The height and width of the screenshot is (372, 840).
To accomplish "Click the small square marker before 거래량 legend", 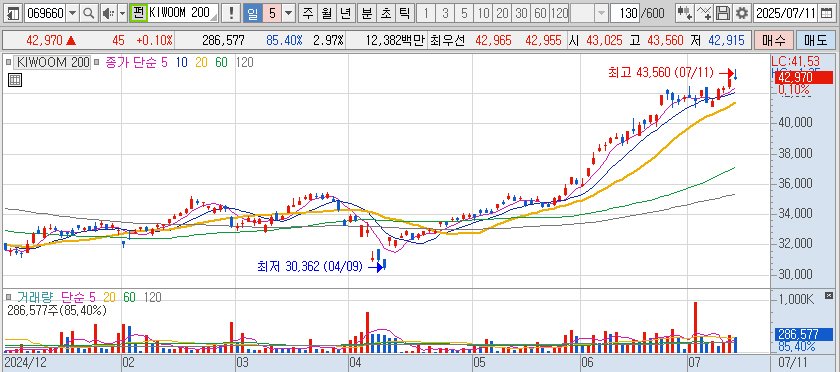I will click(8, 296).
